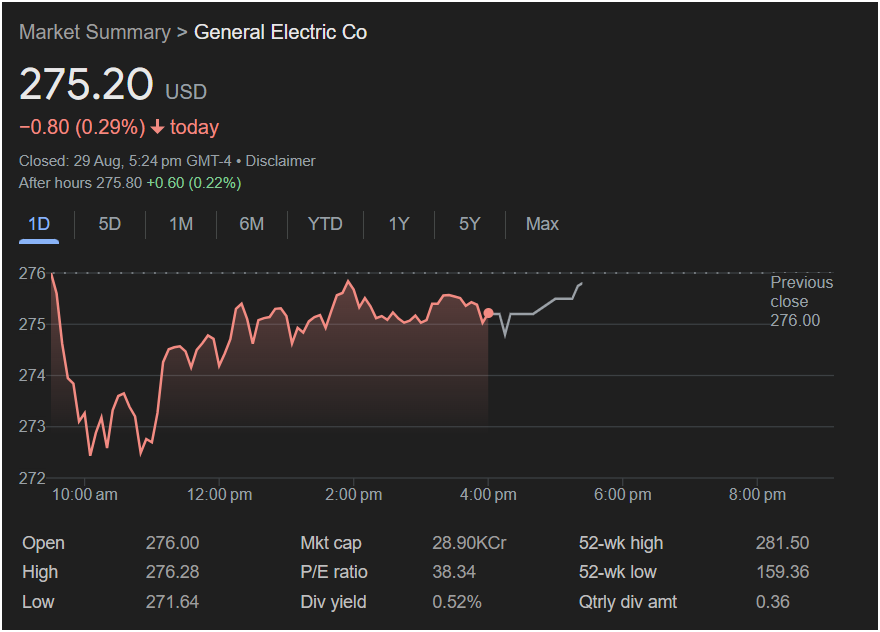Viewport: 880px width, 632px height.
Task: Click the red down arrow beside today
Action: 157,128
